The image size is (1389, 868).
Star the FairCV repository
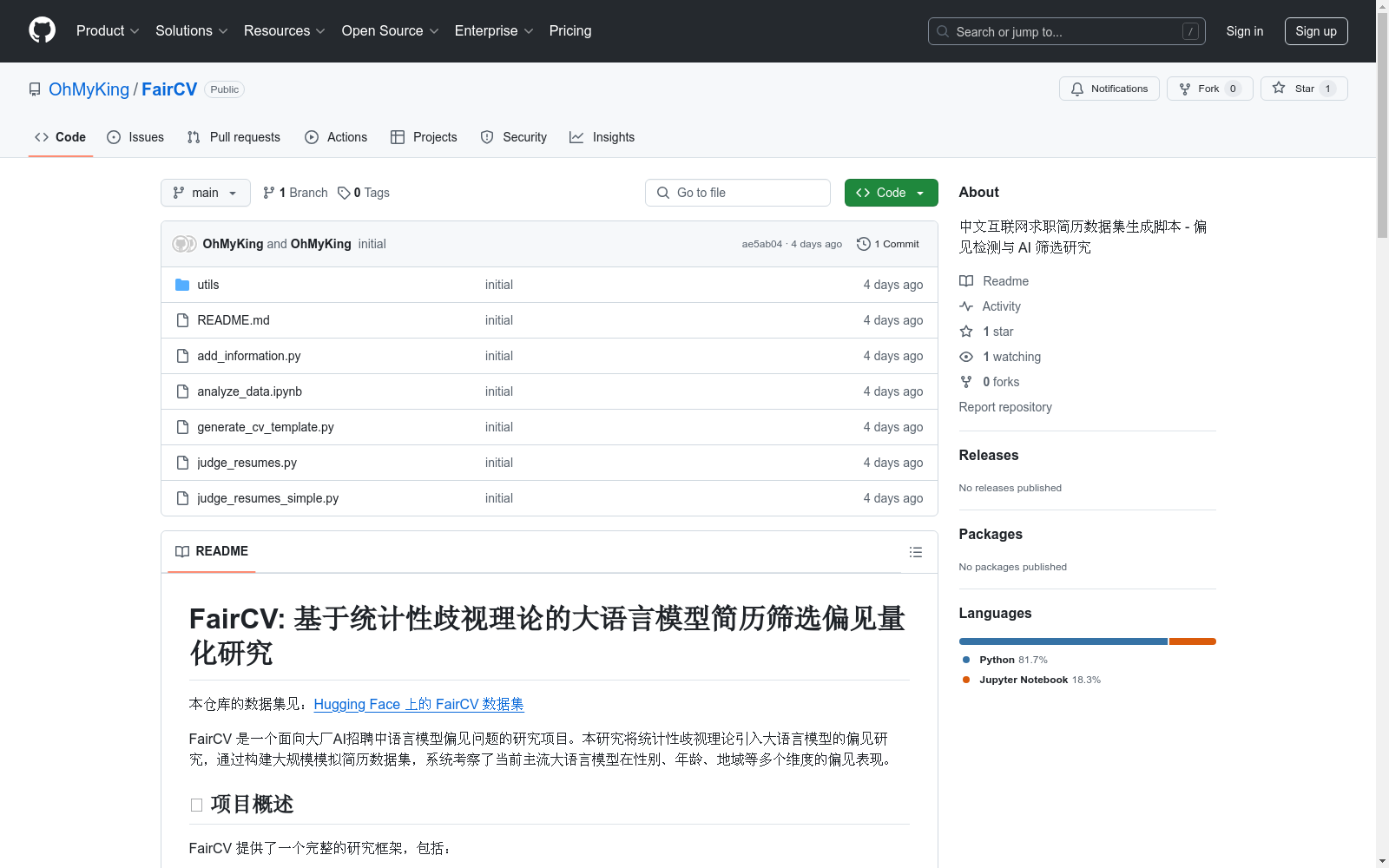point(1302,88)
